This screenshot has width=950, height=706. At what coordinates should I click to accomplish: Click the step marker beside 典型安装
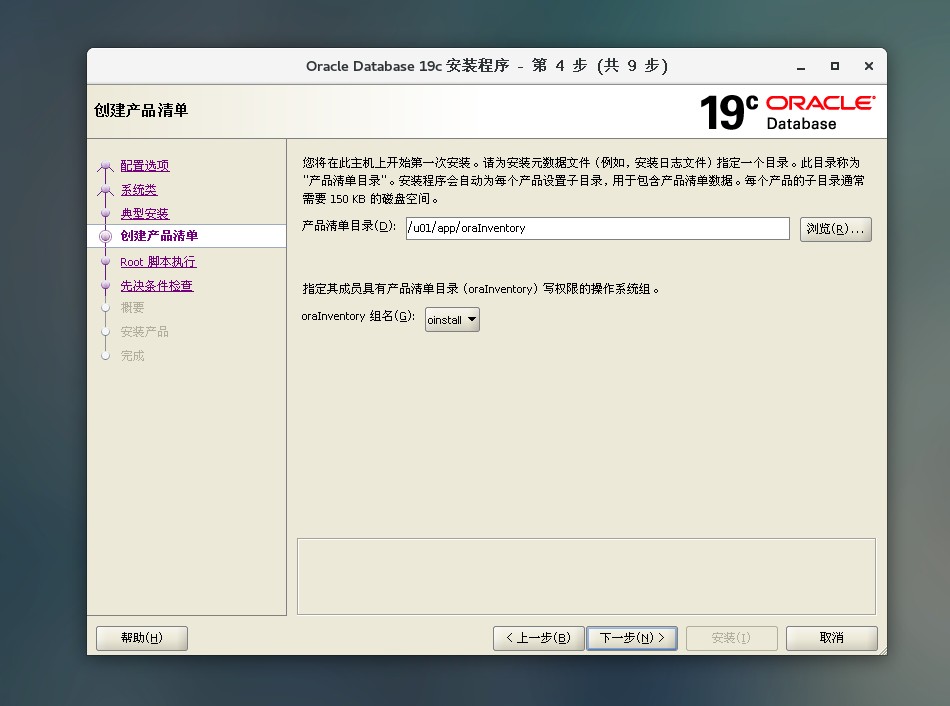pyautogui.click(x=105, y=213)
